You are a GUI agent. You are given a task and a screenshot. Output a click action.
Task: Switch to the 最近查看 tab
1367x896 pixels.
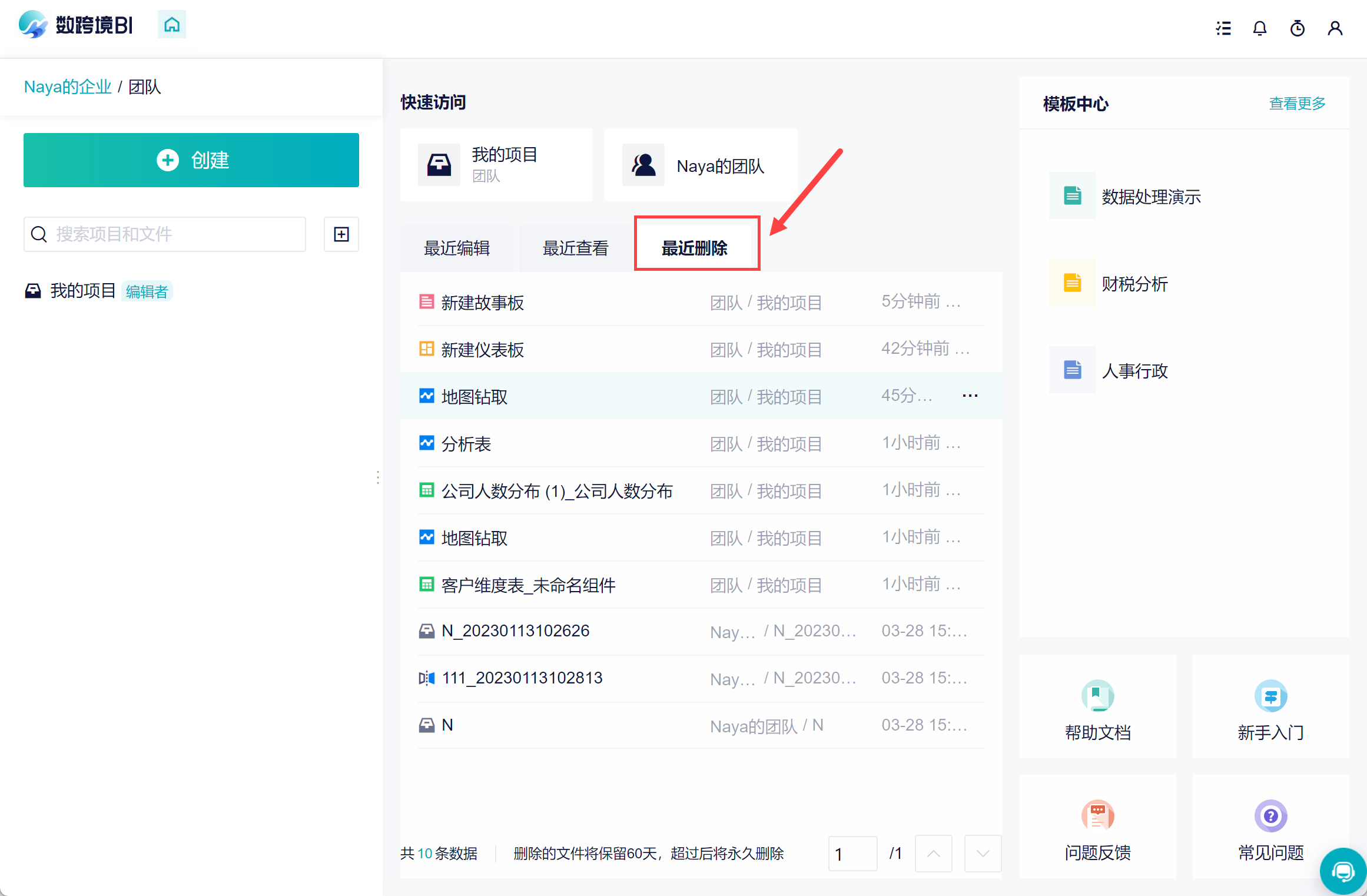pos(575,248)
